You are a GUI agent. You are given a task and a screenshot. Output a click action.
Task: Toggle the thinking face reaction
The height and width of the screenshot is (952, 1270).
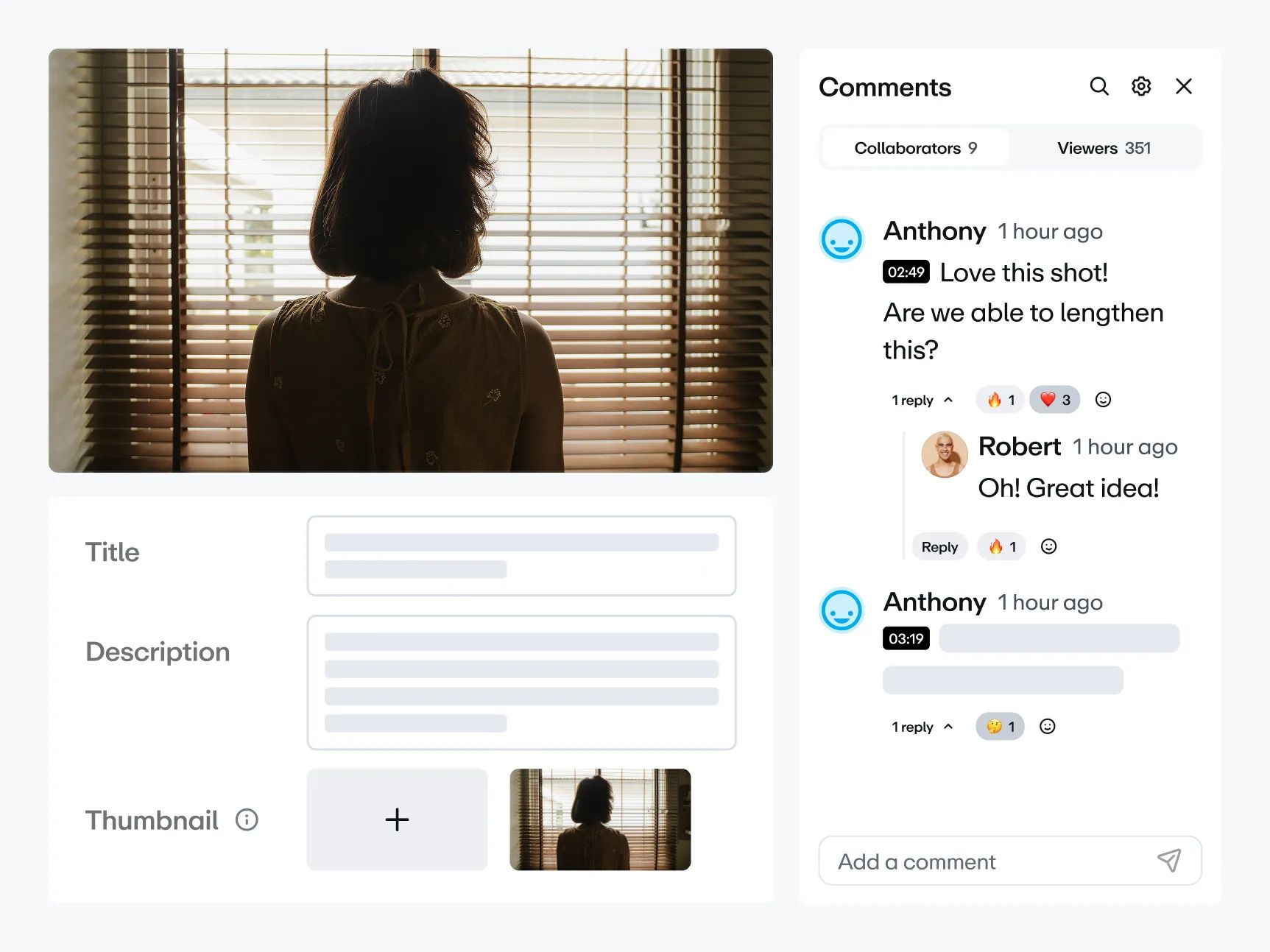click(1001, 727)
